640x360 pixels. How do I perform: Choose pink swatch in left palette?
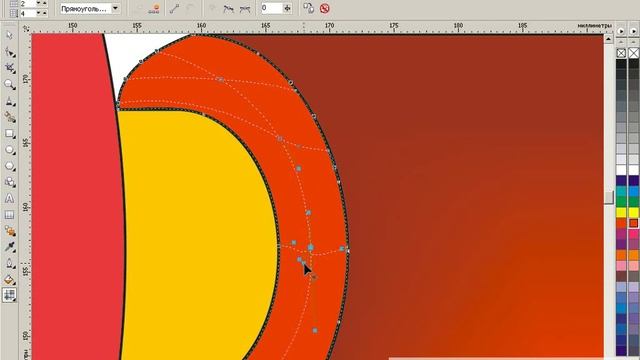point(621,265)
